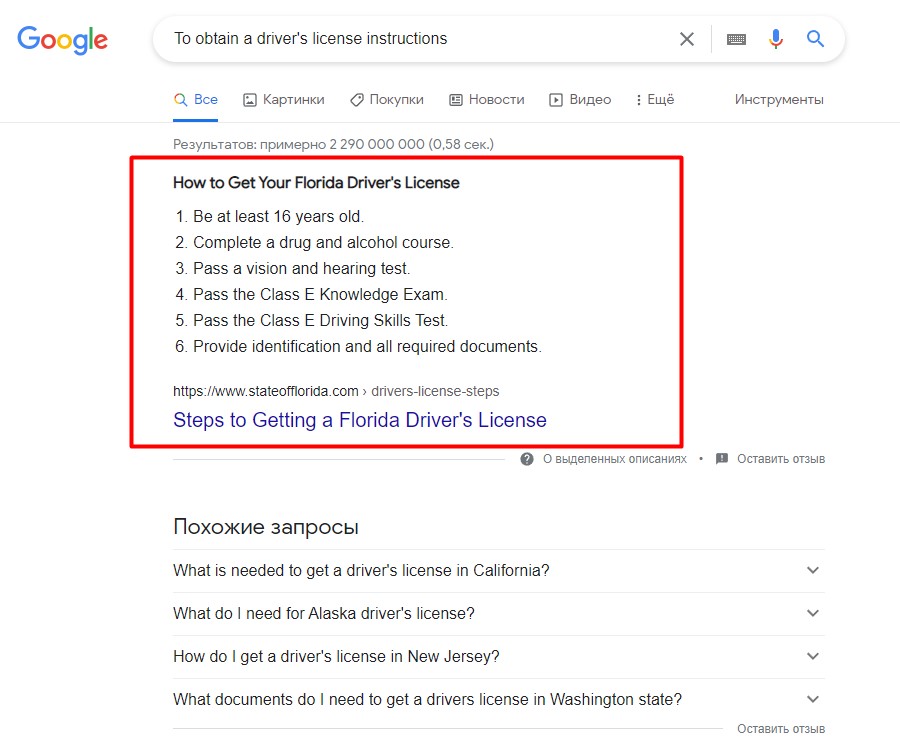Start voice search with microphone icon
This screenshot has width=900, height=753.
(775, 39)
